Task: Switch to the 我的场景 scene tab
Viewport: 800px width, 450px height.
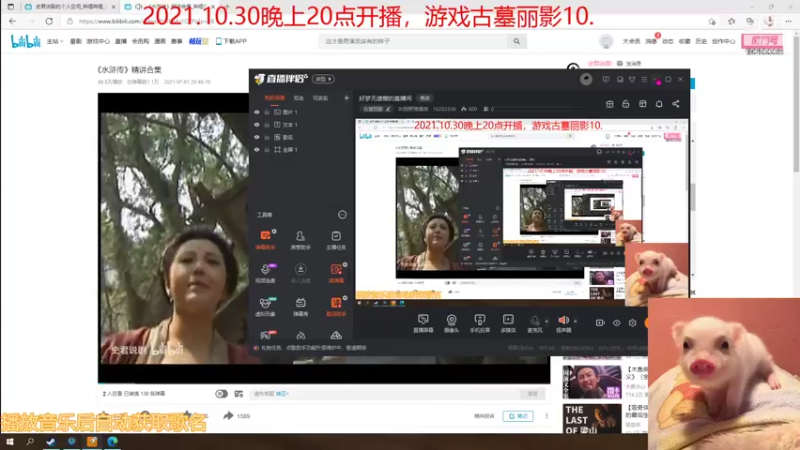Action: tap(274, 98)
